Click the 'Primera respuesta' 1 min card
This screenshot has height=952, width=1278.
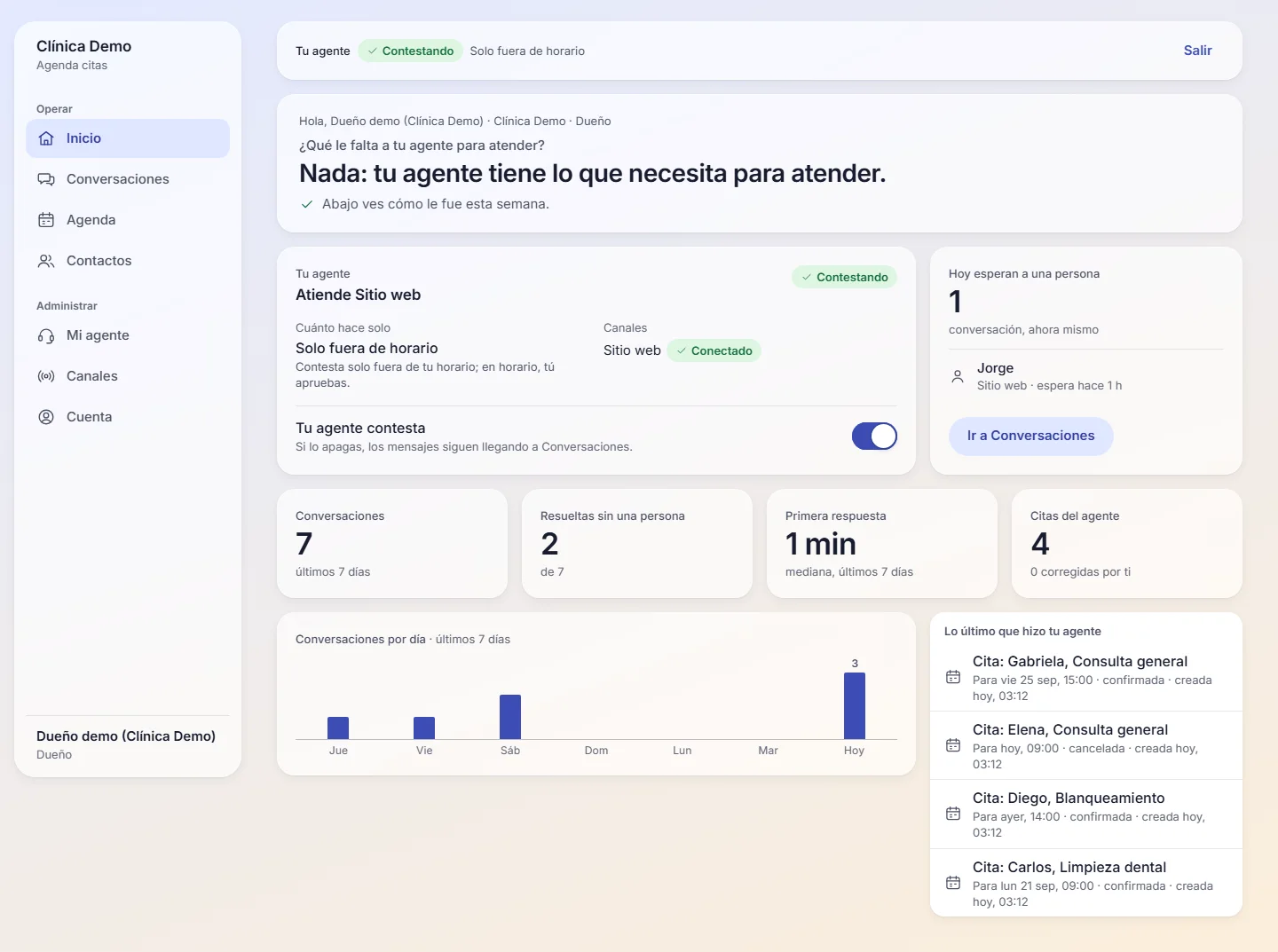[882, 543]
